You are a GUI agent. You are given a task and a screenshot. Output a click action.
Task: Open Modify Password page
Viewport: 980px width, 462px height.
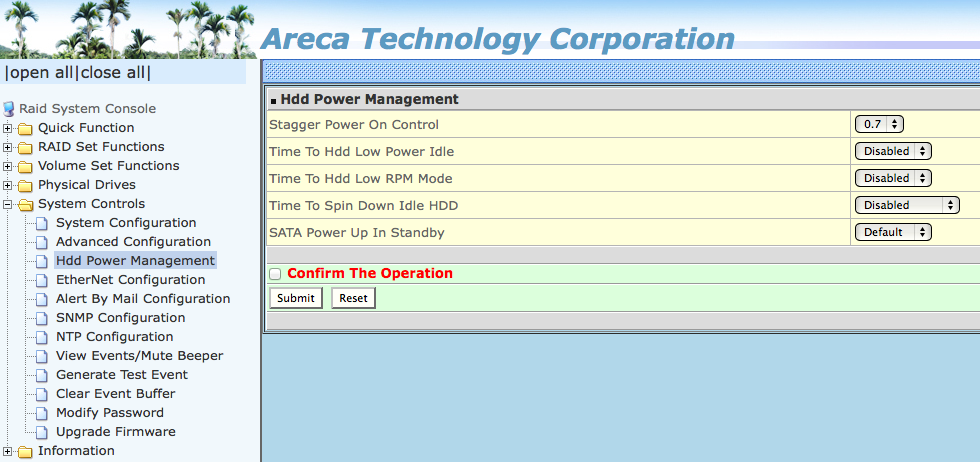(110, 413)
